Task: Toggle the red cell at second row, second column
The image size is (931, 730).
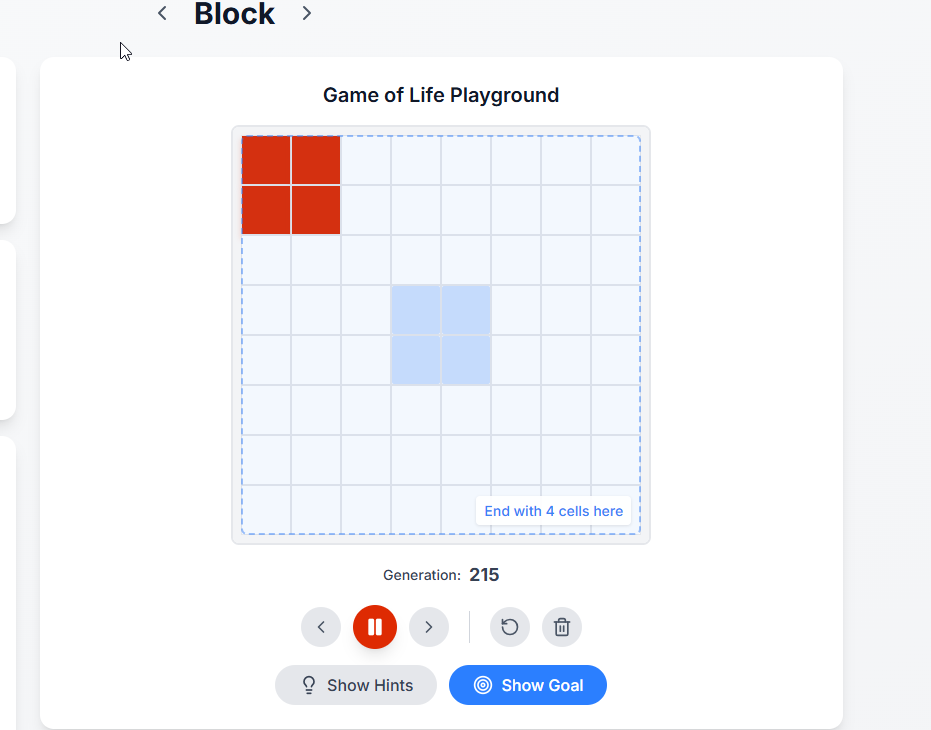Action: click(316, 210)
